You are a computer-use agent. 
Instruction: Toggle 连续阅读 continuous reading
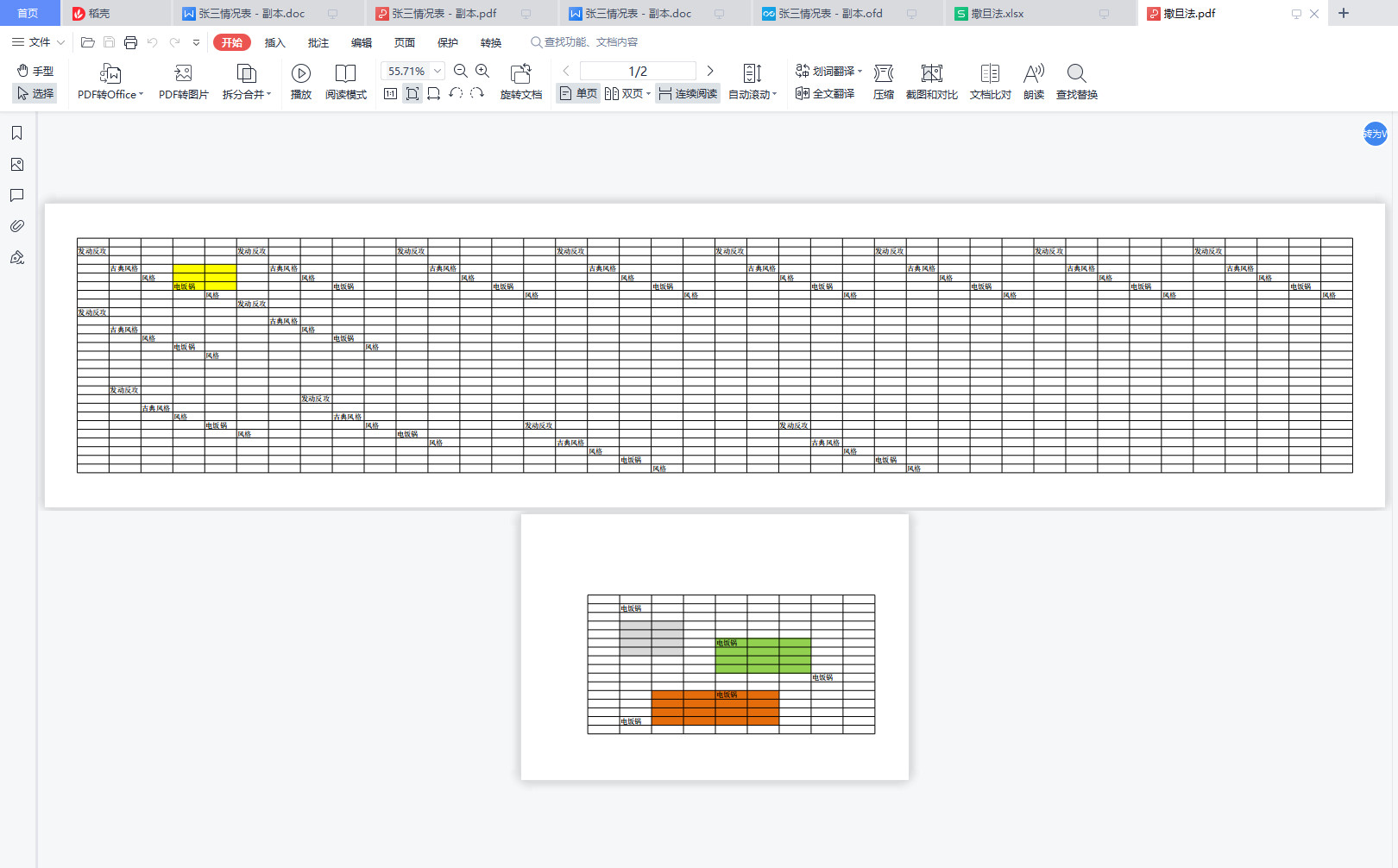(688, 93)
